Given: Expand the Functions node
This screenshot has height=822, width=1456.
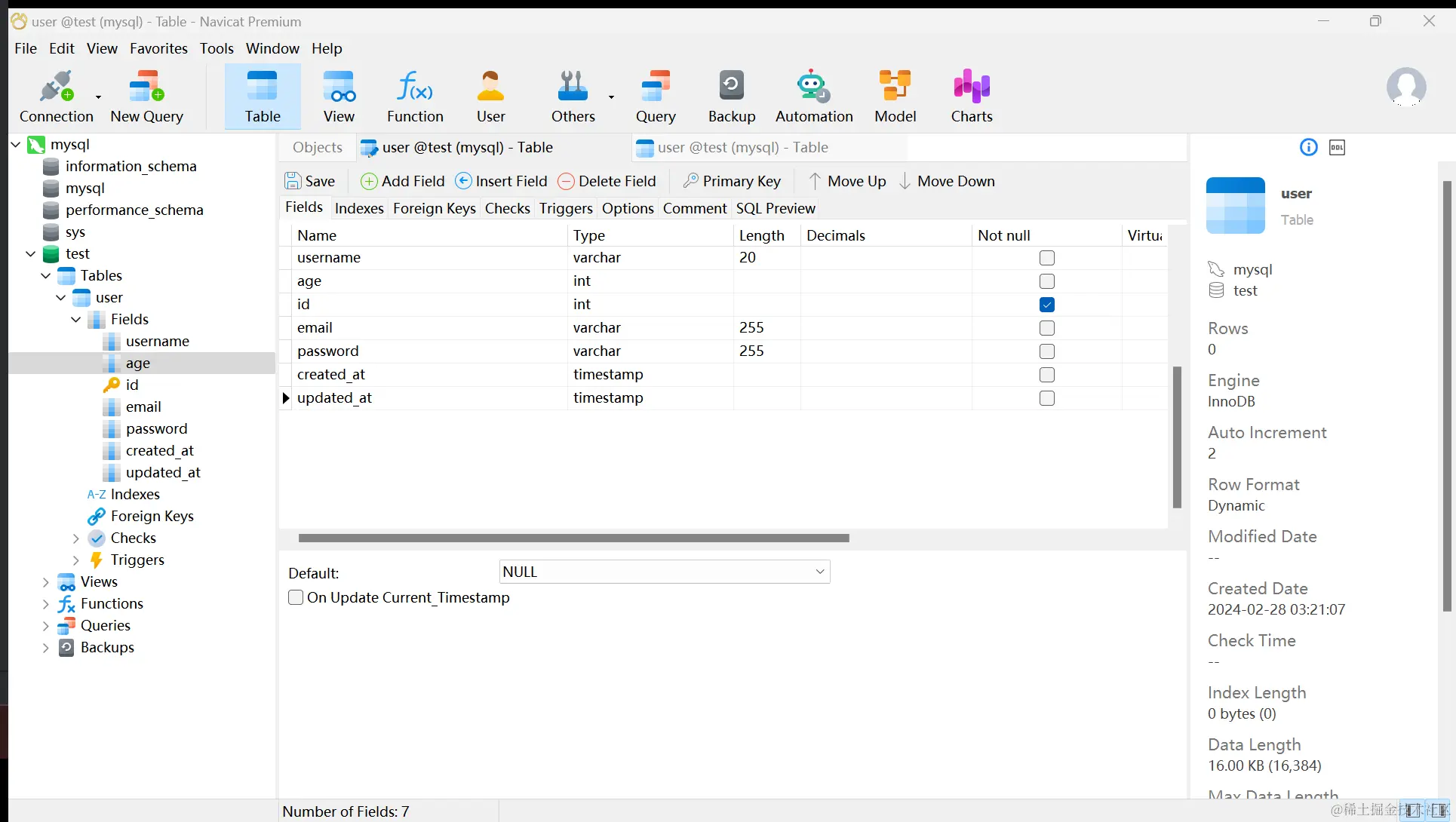Looking at the screenshot, I should pos(46,603).
